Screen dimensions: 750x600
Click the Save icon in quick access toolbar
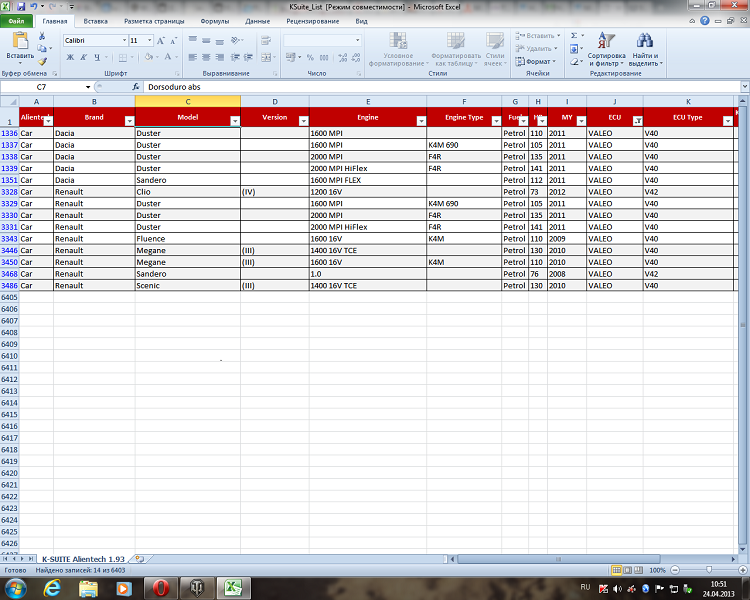[21, 6]
